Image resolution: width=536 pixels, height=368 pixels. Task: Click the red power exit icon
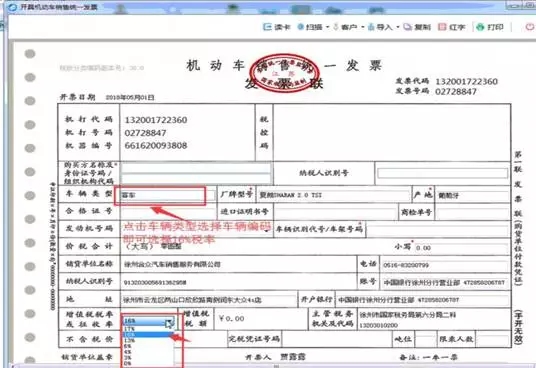530,27
